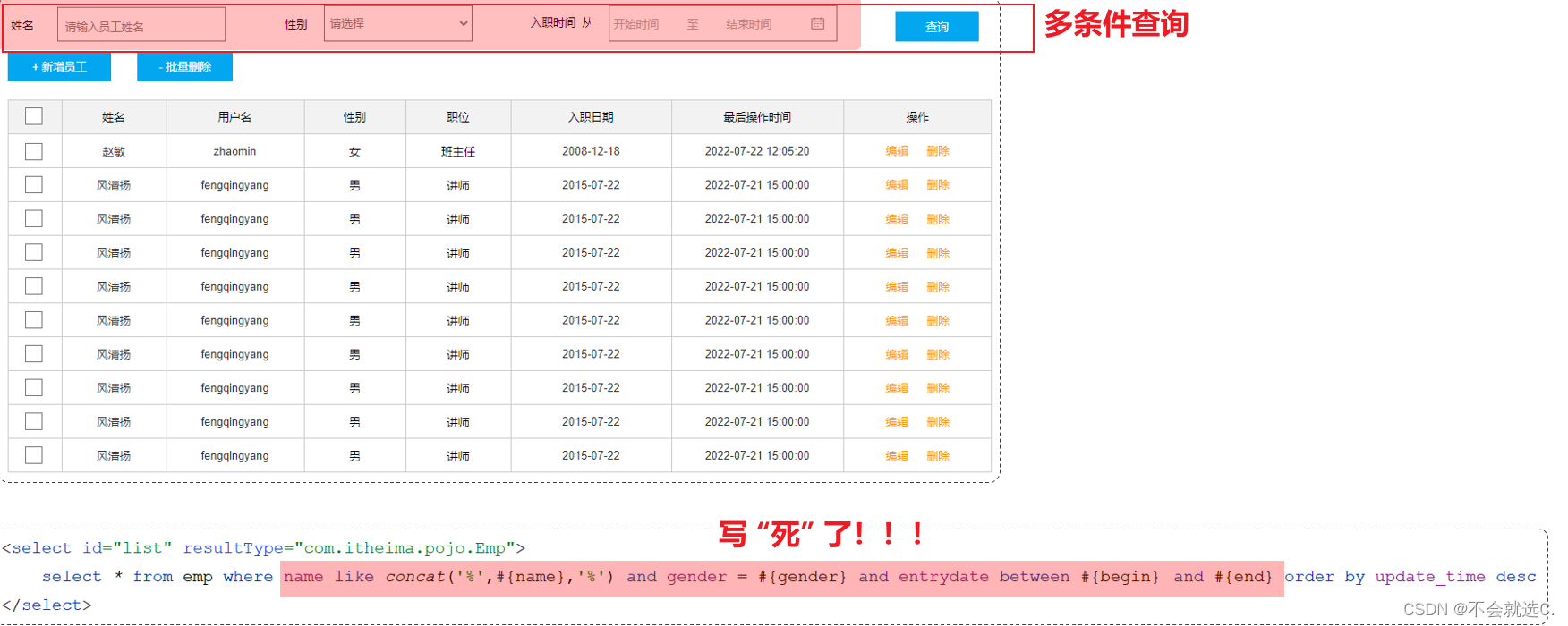Click the - 批量删除 button
The width and height of the screenshot is (1568, 626).
tap(184, 67)
